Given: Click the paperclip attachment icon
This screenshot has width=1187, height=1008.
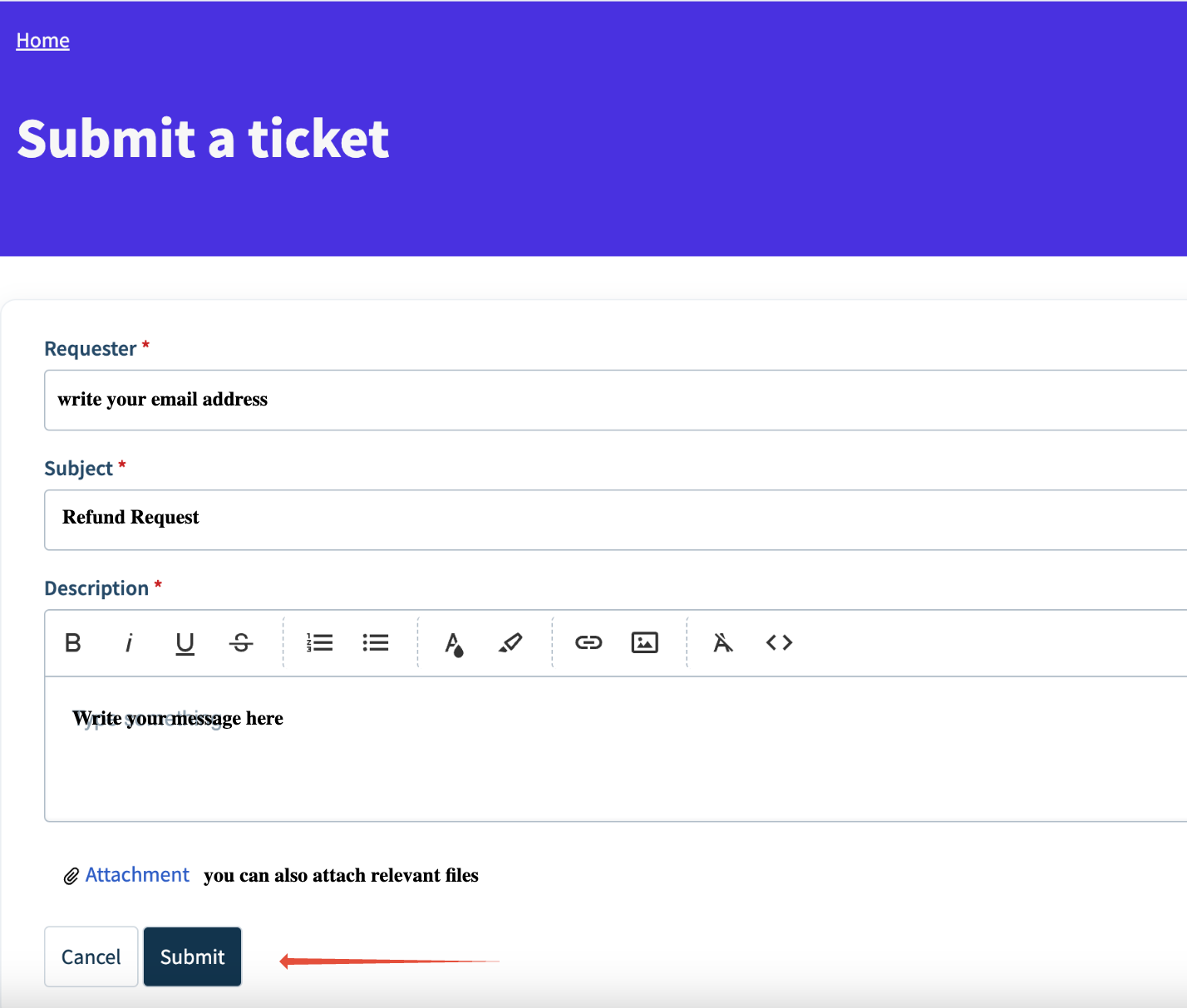Looking at the screenshot, I should [x=71, y=876].
